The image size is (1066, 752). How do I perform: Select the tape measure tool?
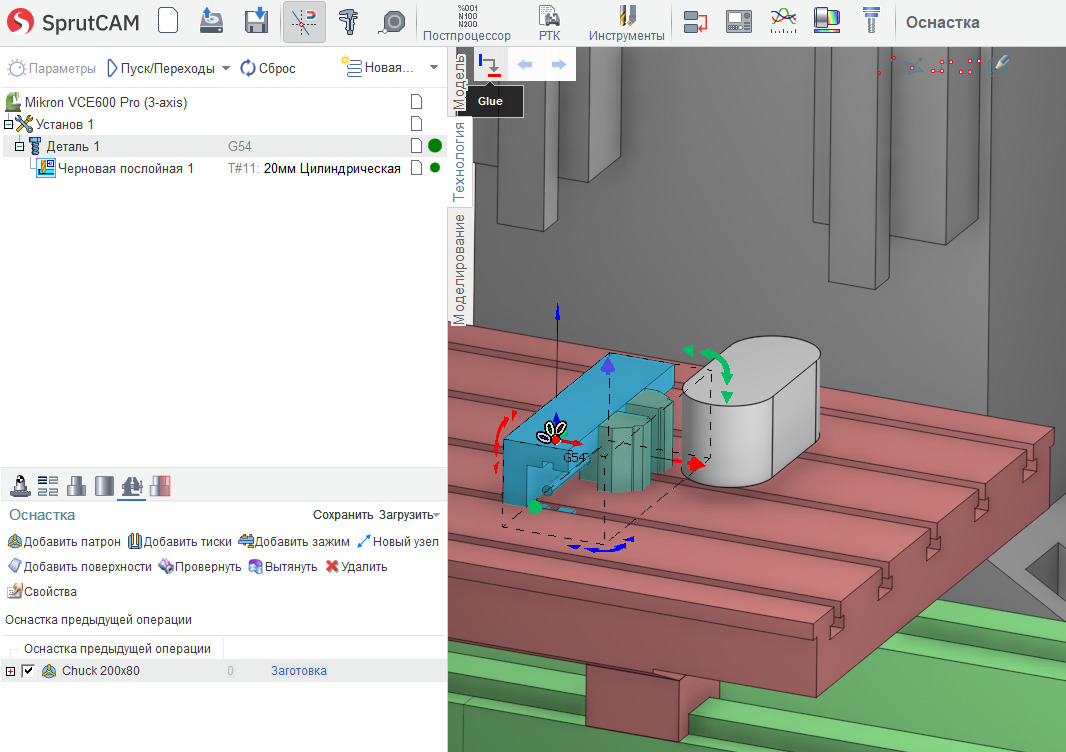pyautogui.click(x=393, y=22)
